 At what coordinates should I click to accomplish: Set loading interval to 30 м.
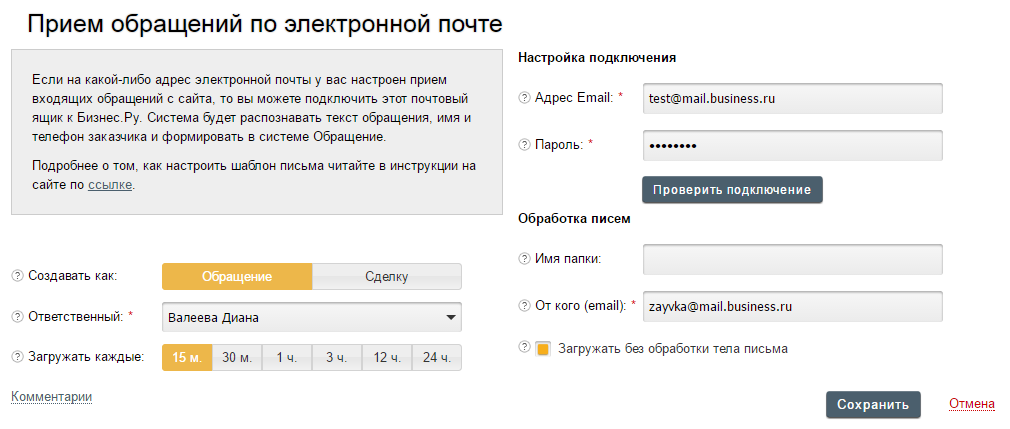(x=237, y=358)
